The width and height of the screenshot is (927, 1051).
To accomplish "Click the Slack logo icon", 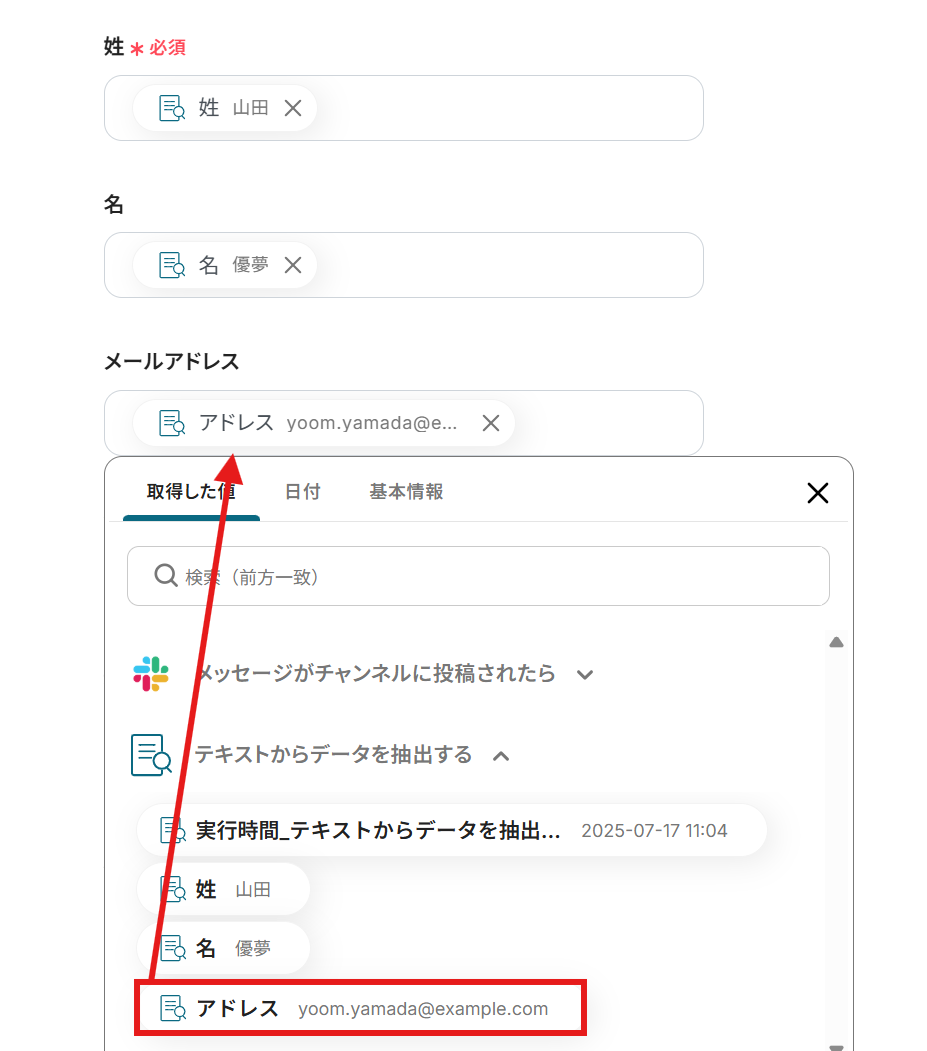I will point(151,674).
